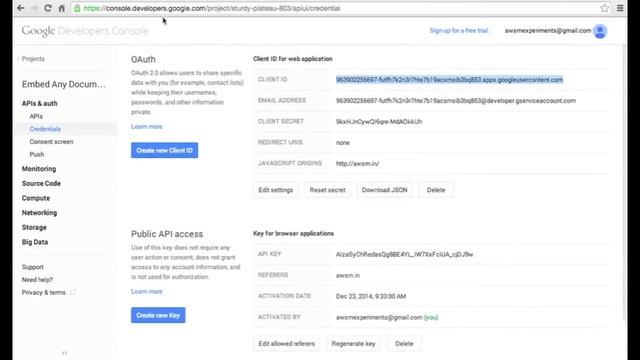Click Learn more under Public API access

click(147, 291)
